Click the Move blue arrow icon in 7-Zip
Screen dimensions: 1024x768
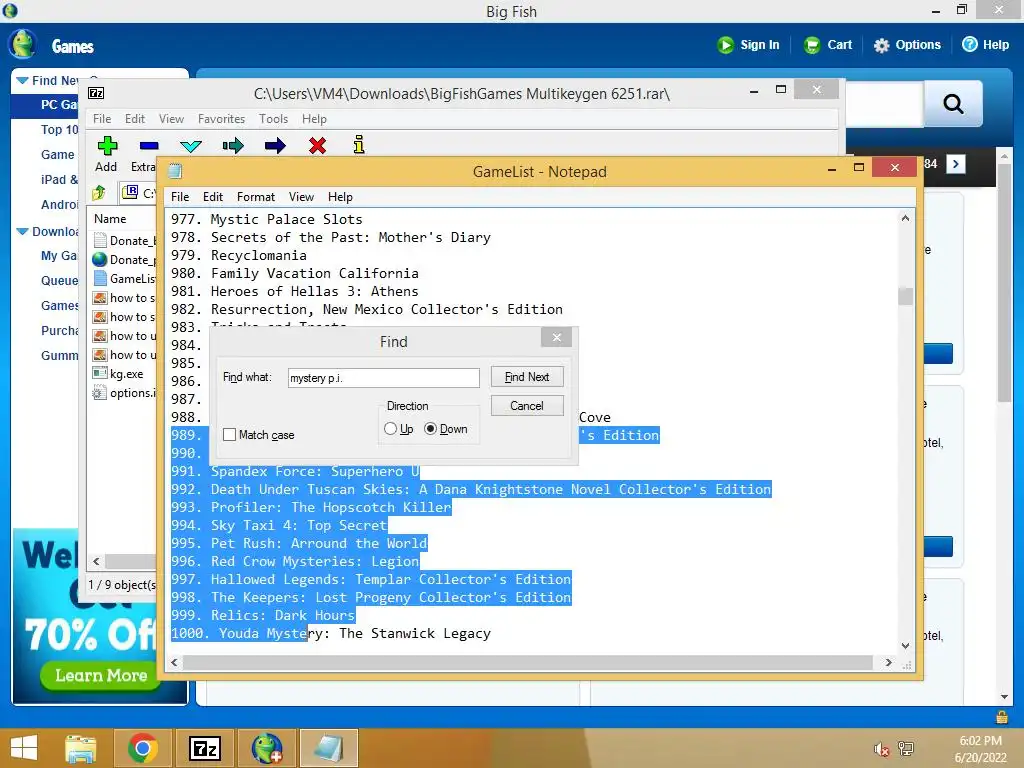tap(275, 145)
